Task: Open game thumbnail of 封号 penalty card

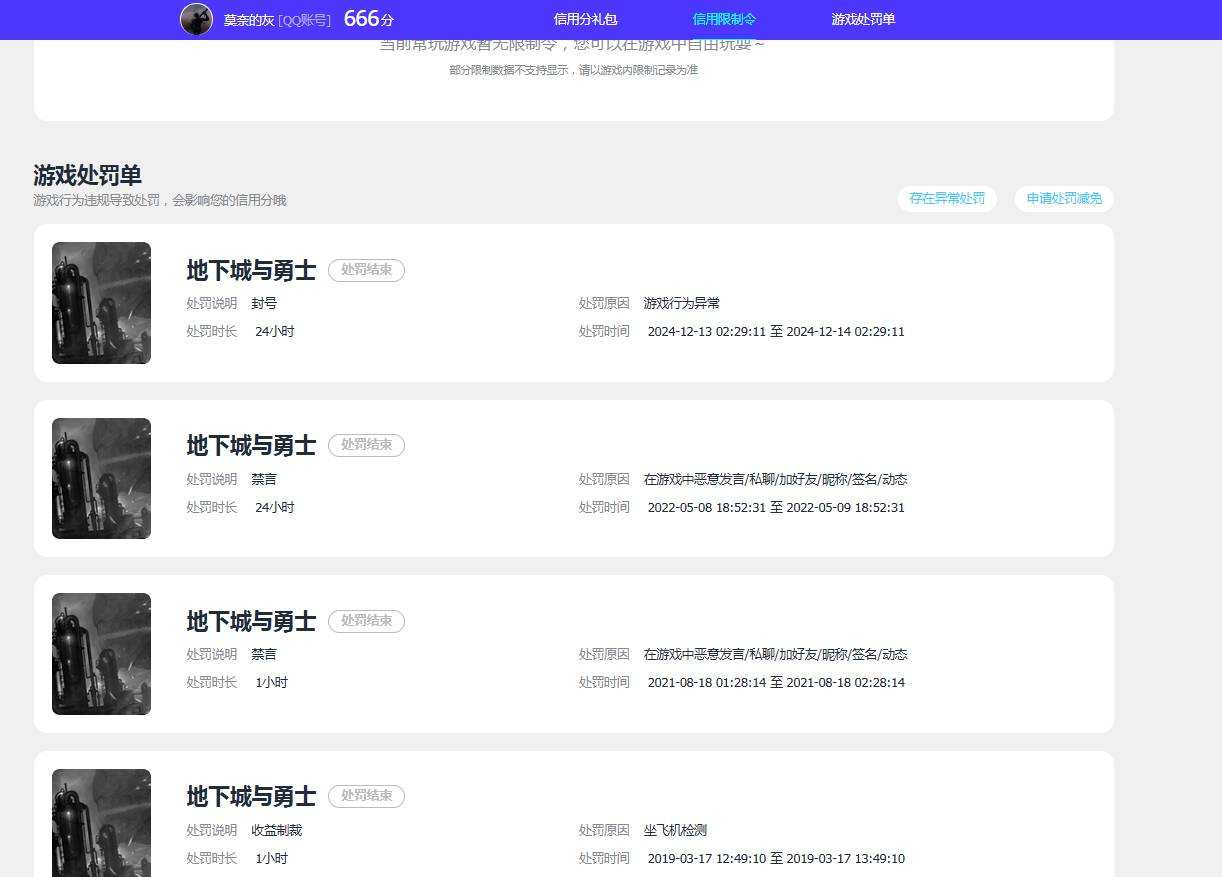Action: coord(101,303)
